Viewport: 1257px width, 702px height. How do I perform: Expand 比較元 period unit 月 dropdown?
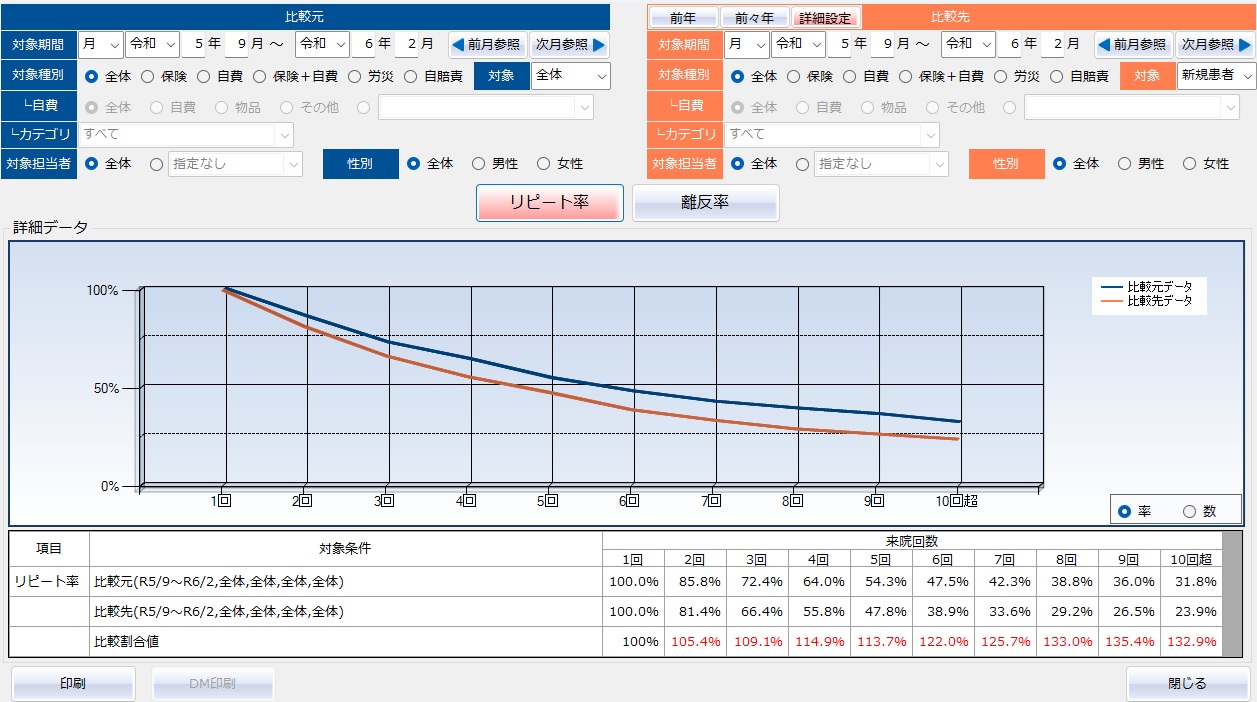coord(100,44)
